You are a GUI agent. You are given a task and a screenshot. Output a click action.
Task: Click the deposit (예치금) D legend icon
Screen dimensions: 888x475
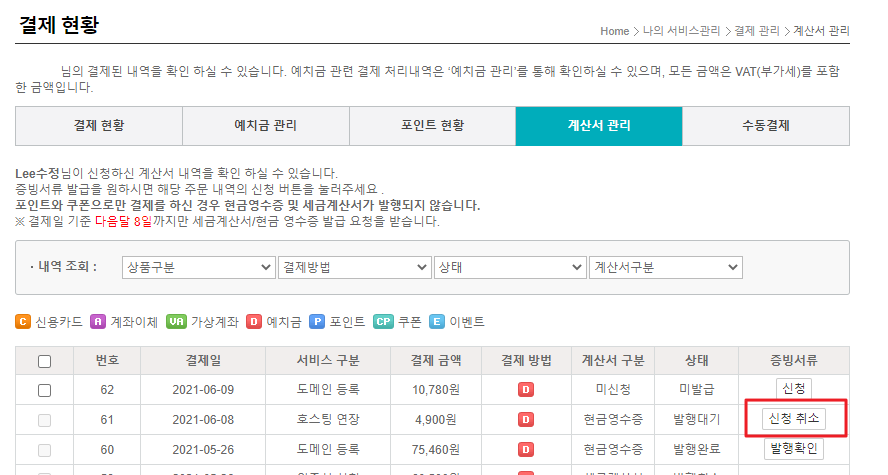coord(254,322)
